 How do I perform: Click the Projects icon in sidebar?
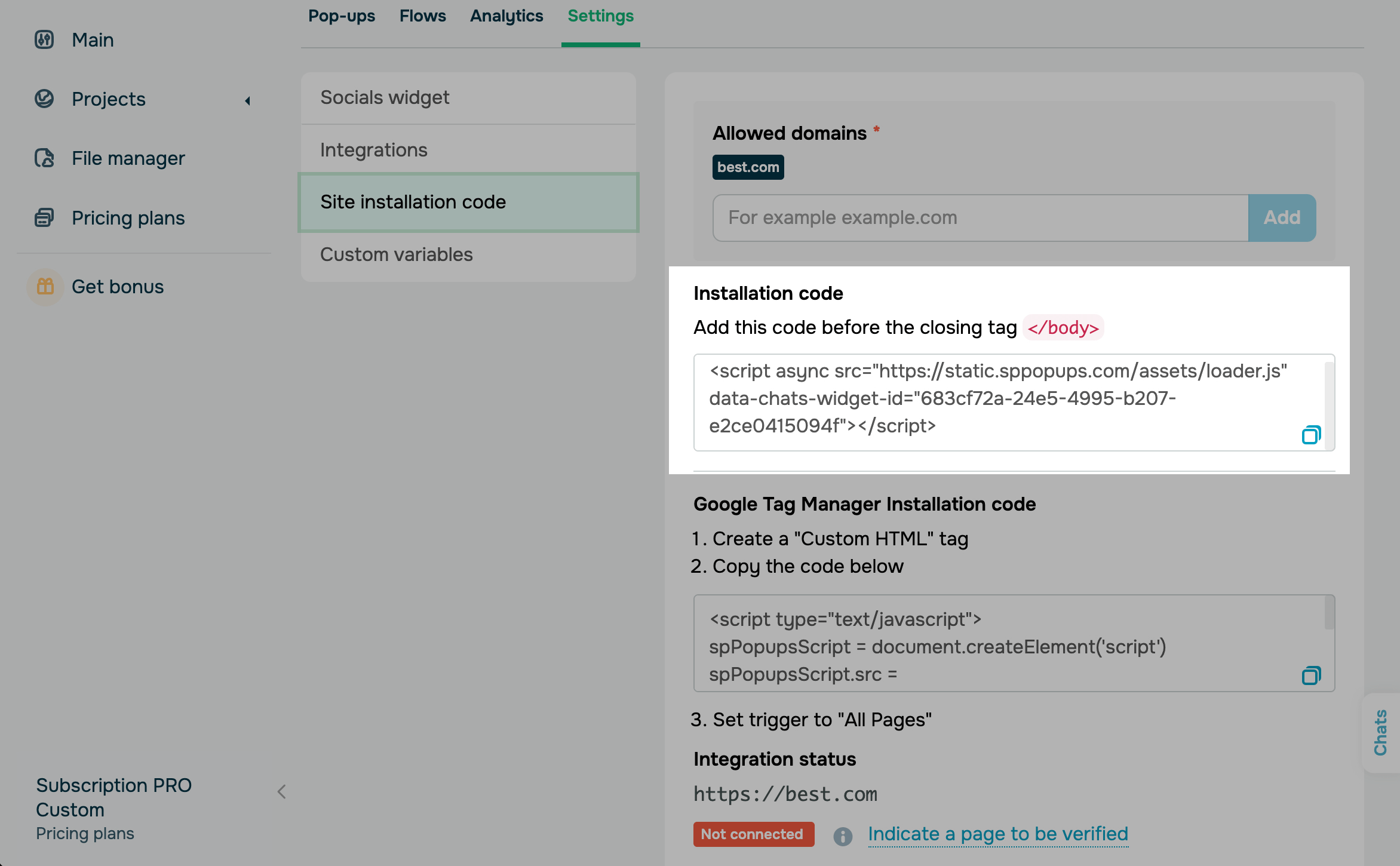[x=44, y=99]
